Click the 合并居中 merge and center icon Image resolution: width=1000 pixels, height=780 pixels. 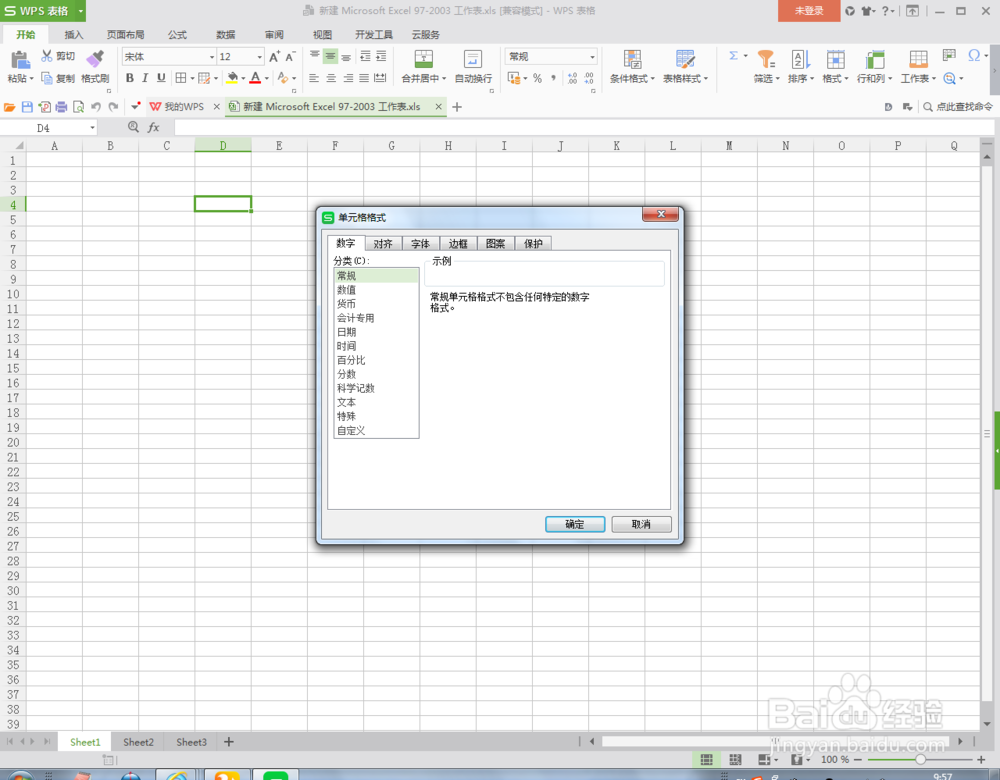coord(423,59)
